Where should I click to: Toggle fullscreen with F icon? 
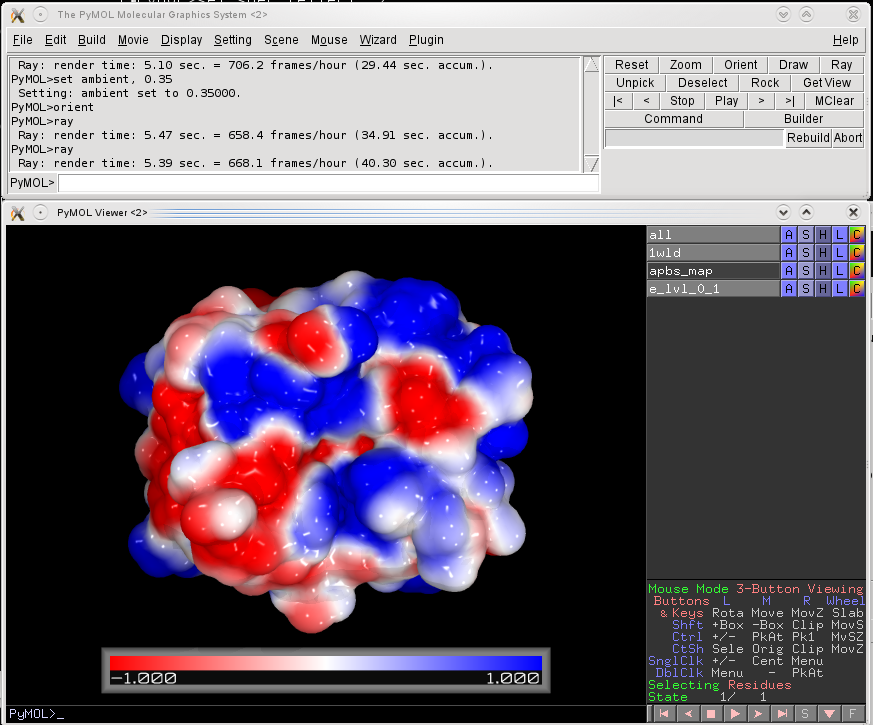[852, 713]
